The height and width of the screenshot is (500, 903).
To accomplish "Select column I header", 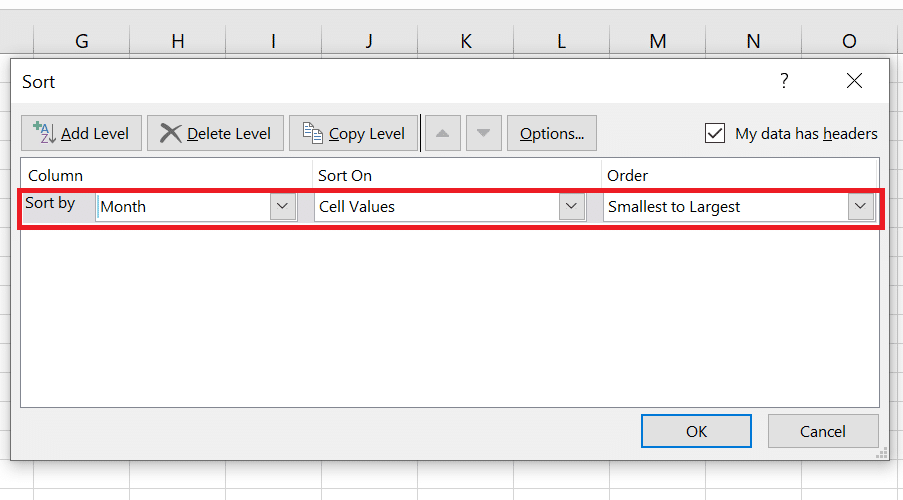I will click(274, 41).
